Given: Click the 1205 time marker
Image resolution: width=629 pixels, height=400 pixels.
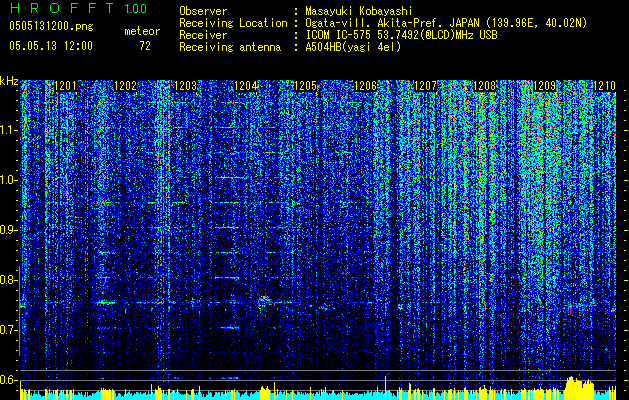Looking at the screenshot, I should click(x=305, y=86).
